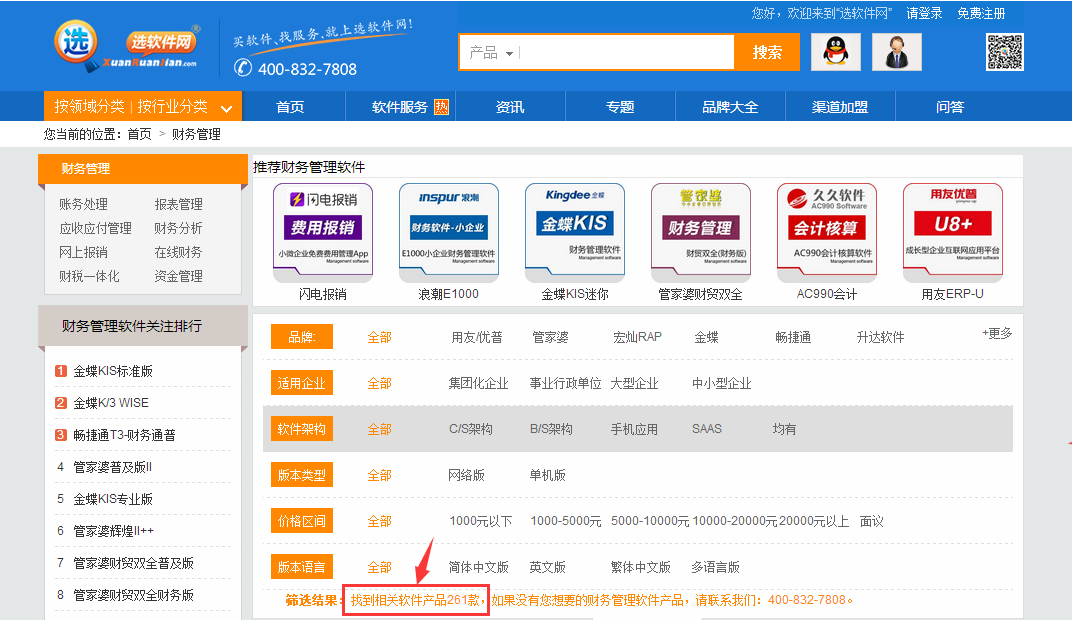This screenshot has height=620, width=1072.
Task: Open 浪潮E1000 product thumbnail
Action: click(x=448, y=232)
